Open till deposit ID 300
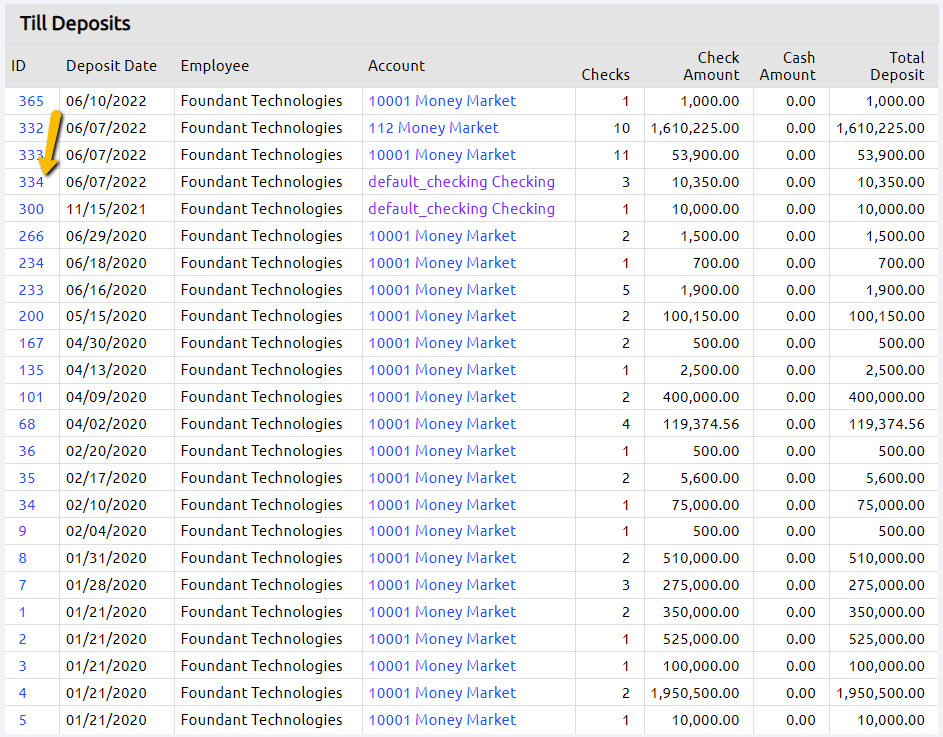This screenshot has height=737, width=943. pos(31,209)
